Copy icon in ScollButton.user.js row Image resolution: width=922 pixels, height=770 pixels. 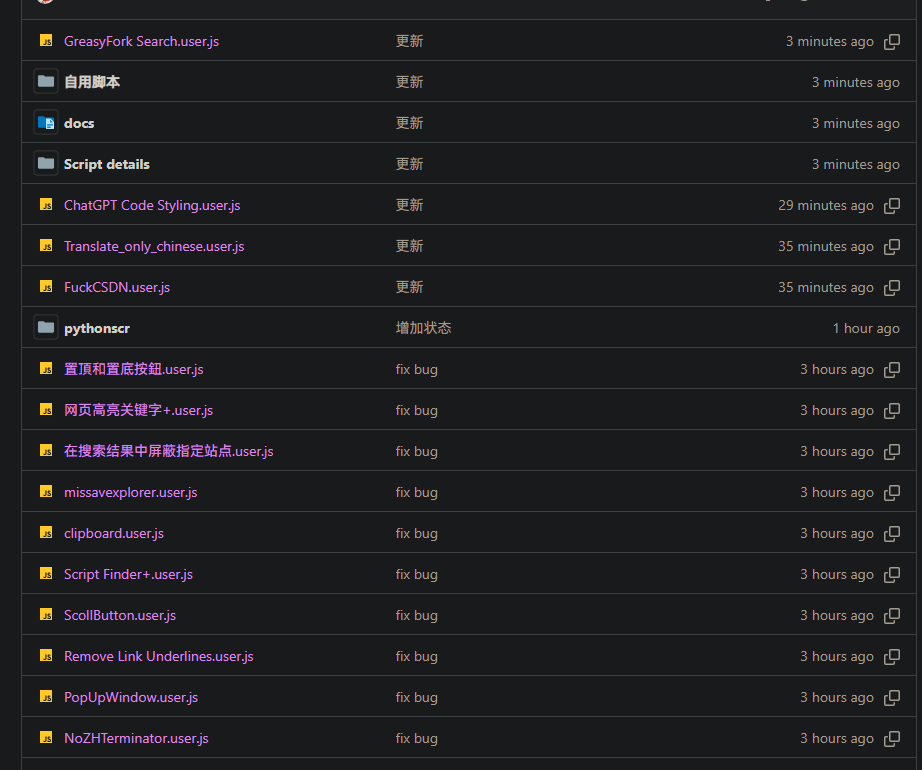tap(891, 615)
